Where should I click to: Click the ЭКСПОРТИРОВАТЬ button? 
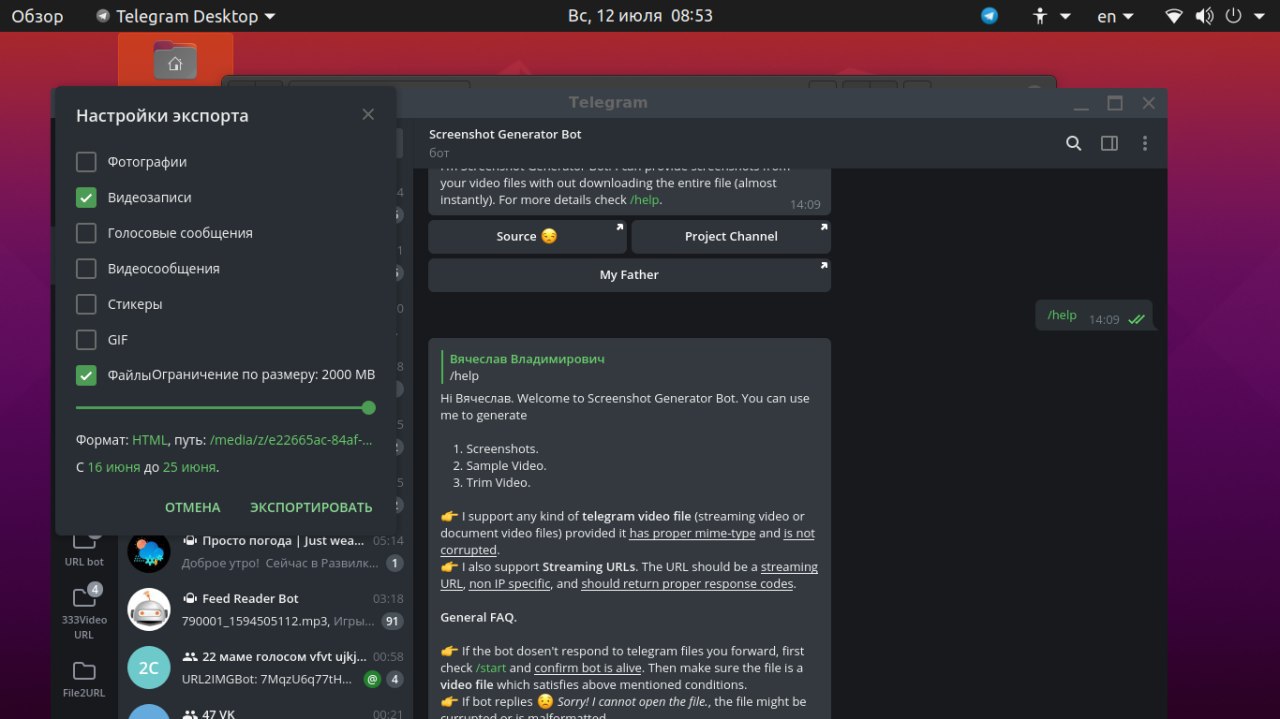pos(311,507)
